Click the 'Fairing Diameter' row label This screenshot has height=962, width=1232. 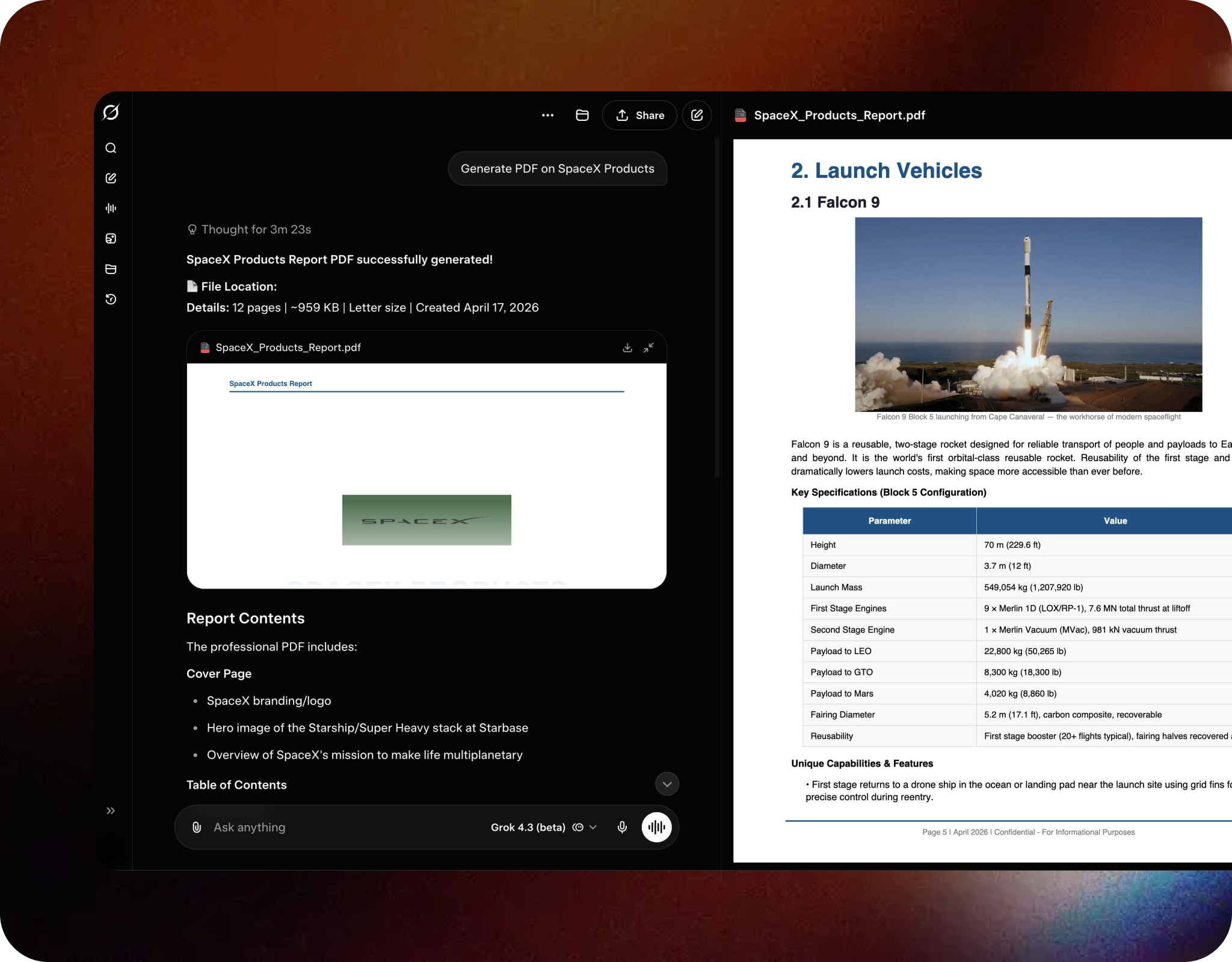click(843, 715)
